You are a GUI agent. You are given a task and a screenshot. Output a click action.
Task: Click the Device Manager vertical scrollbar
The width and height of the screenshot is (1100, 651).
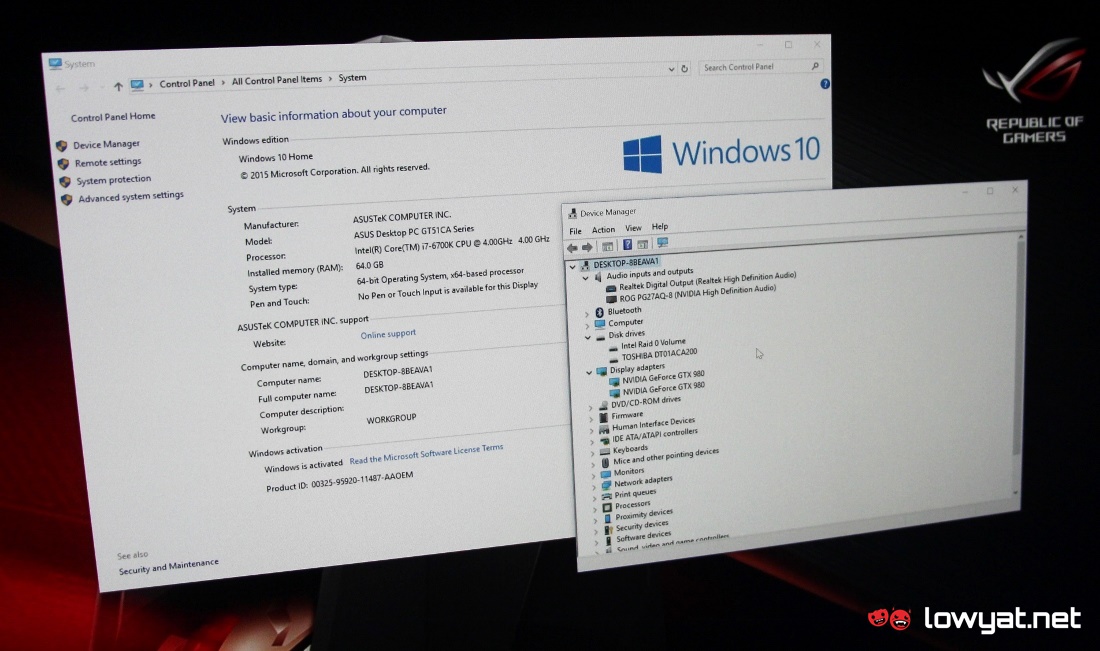click(1017, 350)
